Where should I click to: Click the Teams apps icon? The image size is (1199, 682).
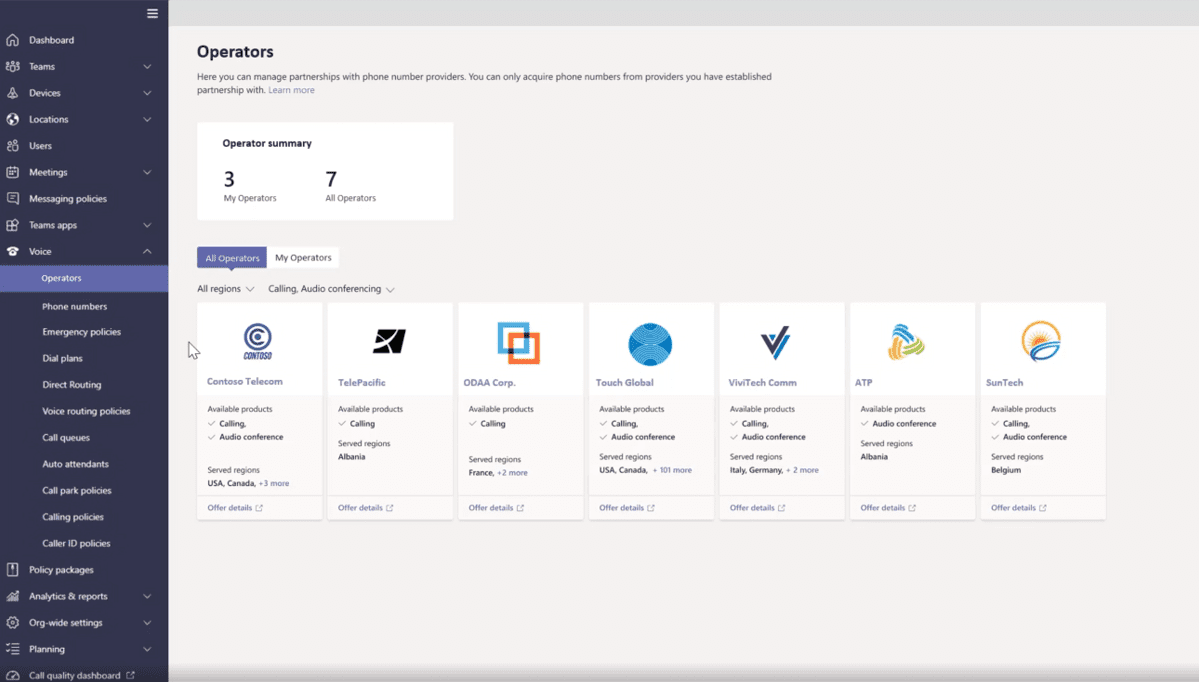(12, 225)
